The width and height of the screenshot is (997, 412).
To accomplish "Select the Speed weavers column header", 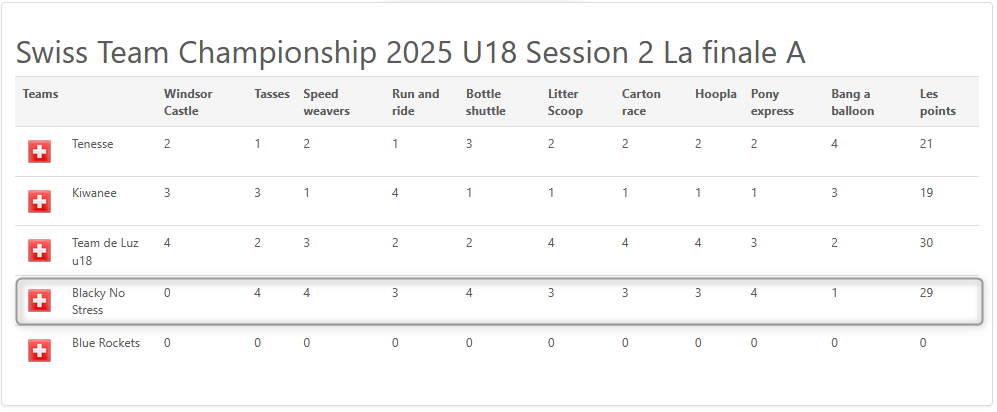I will 326,102.
